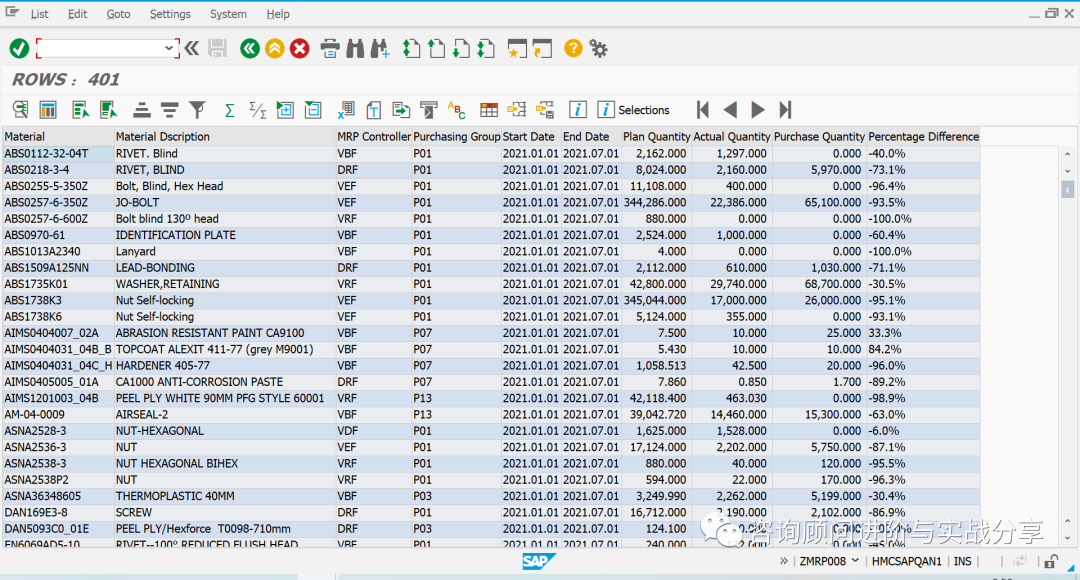1080x580 pixels.
Task: Click the Details magnifier icon
Action: (x=21, y=109)
